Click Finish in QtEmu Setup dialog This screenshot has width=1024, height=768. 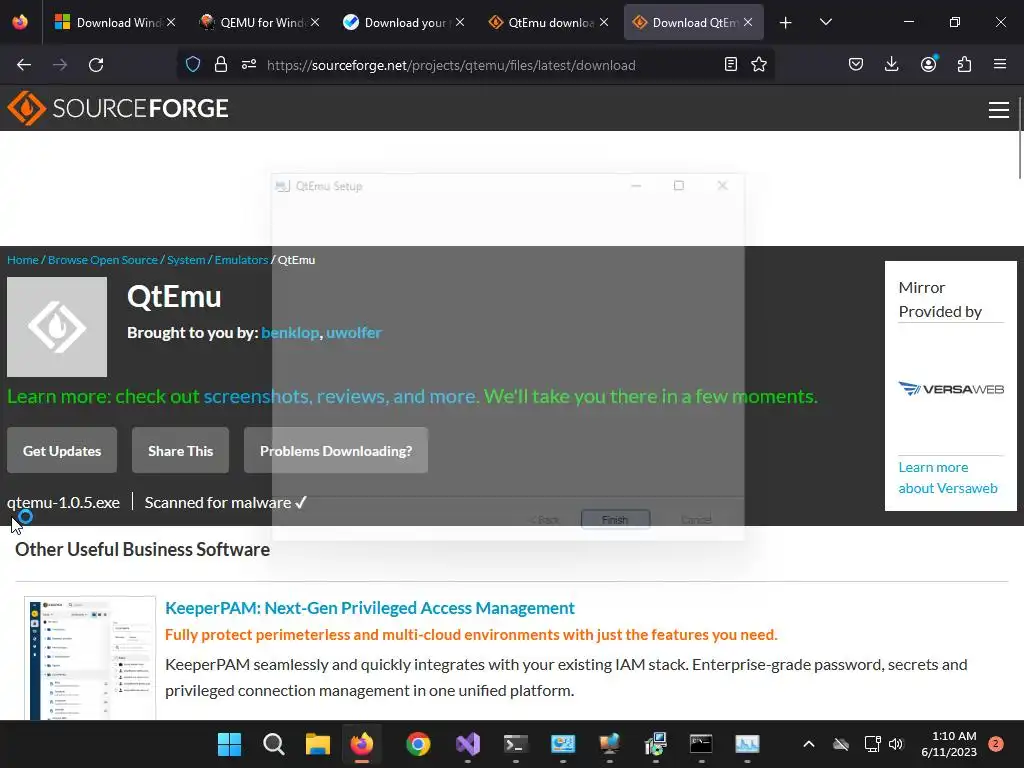coord(615,519)
